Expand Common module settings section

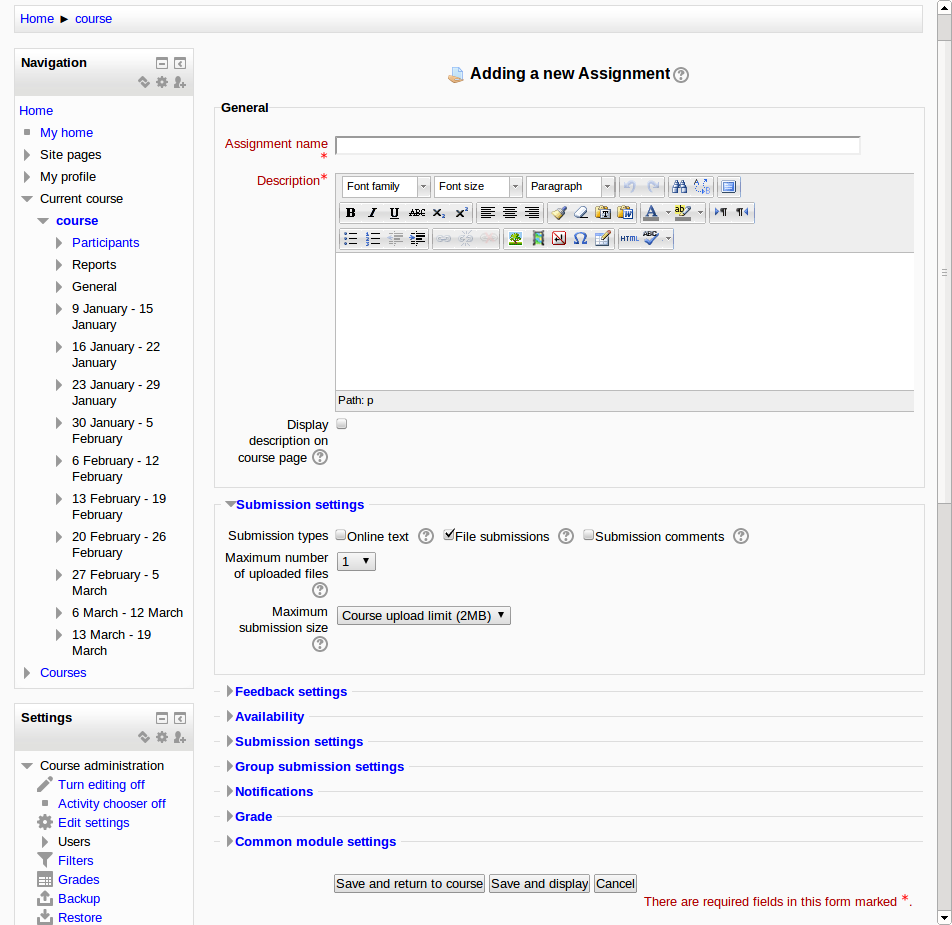(315, 841)
